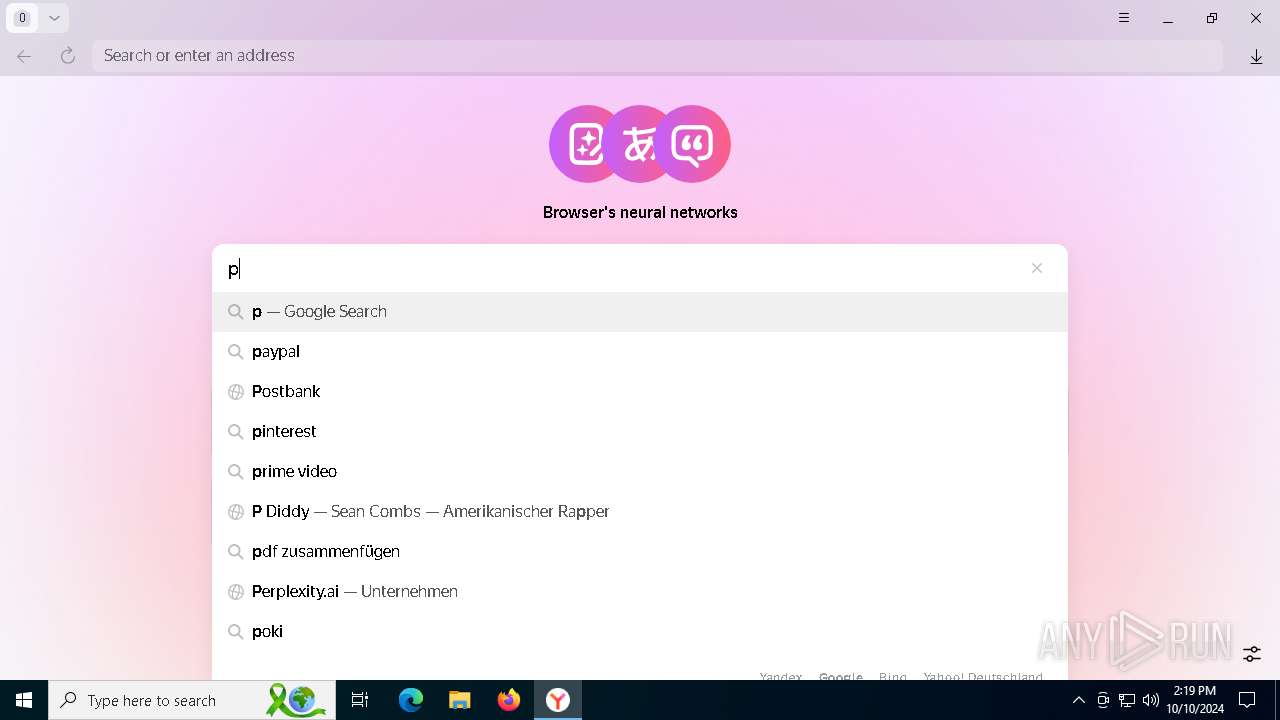Open the downloads arrow icon
Viewport: 1280px width, 720px height.
point(1256,57)
